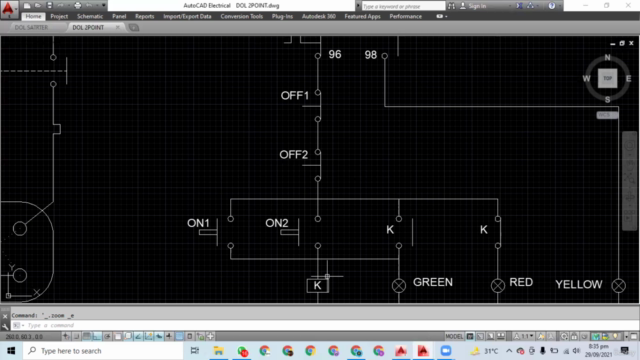The height and width of the screenshot is (360, 640).
Task: Expand the ribbon display options dropdown
Action: point(442,16)
